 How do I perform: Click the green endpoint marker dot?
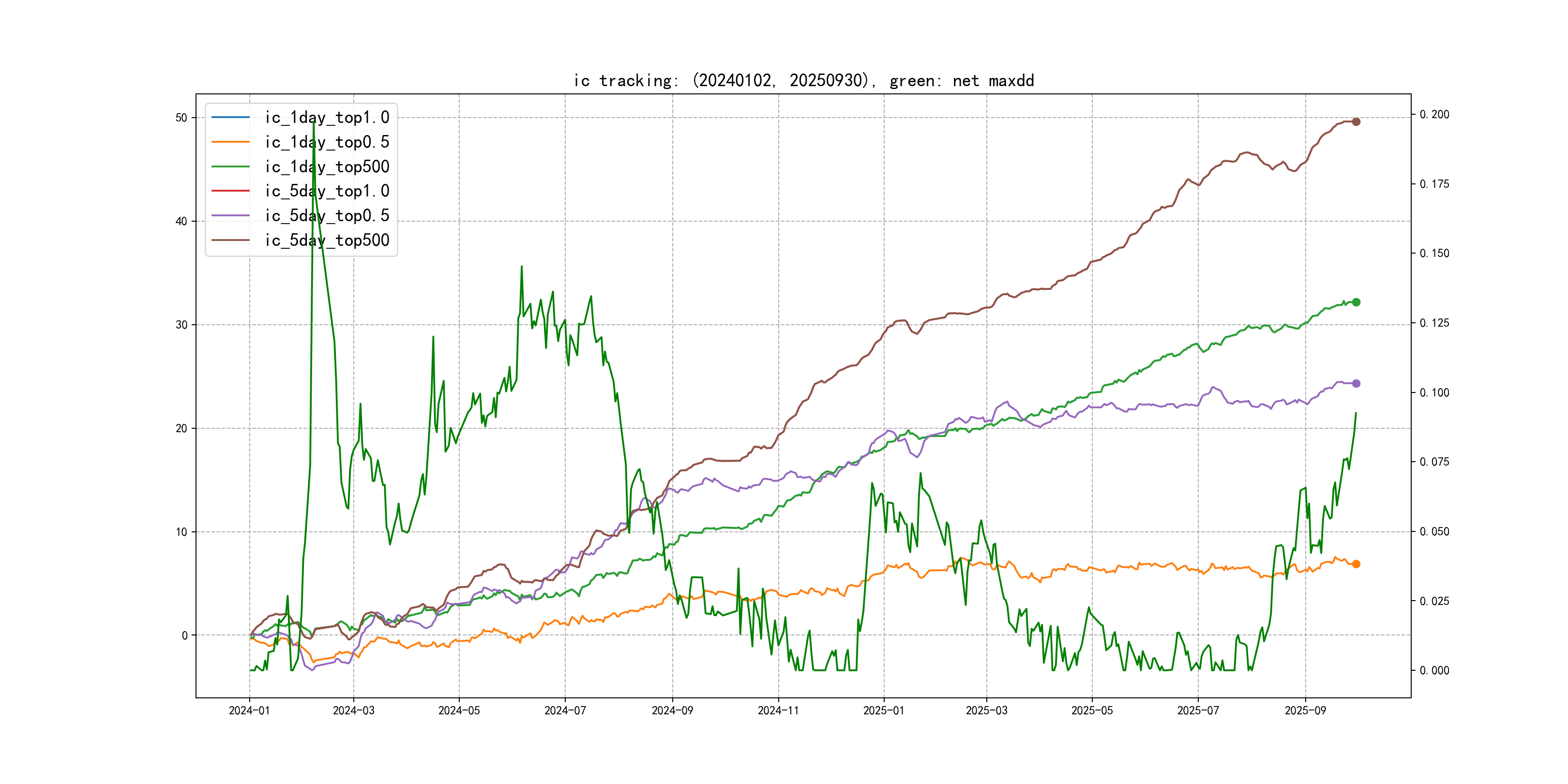(x=1356, y=302)
